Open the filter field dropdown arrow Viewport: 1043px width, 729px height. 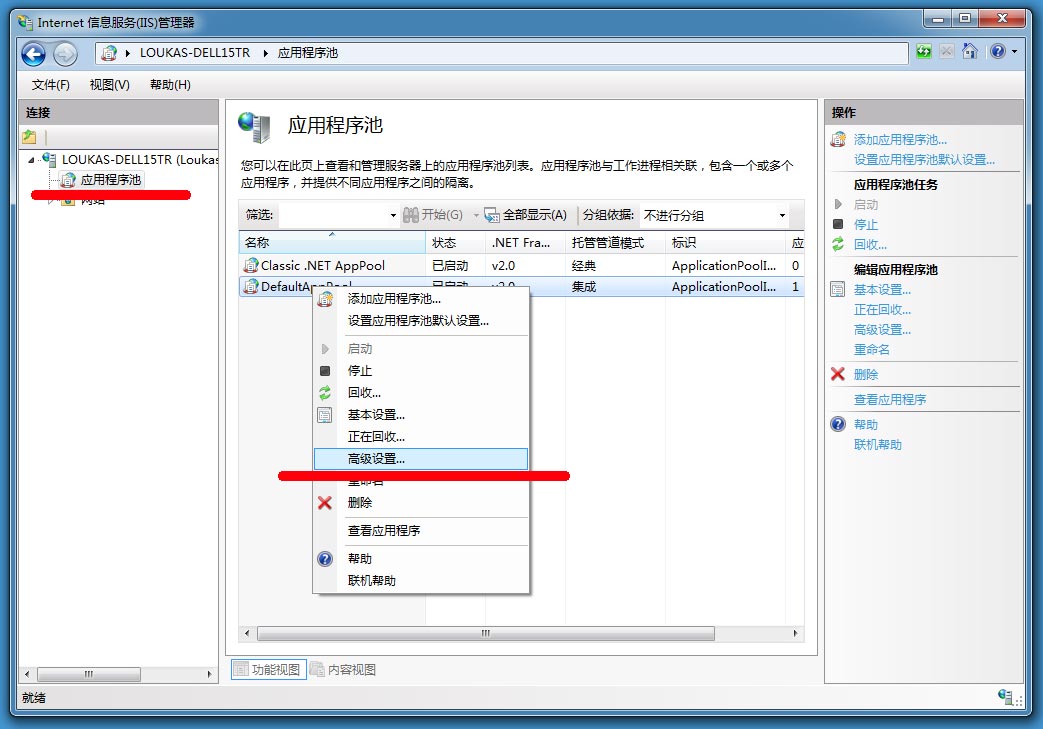coord(393,215)
